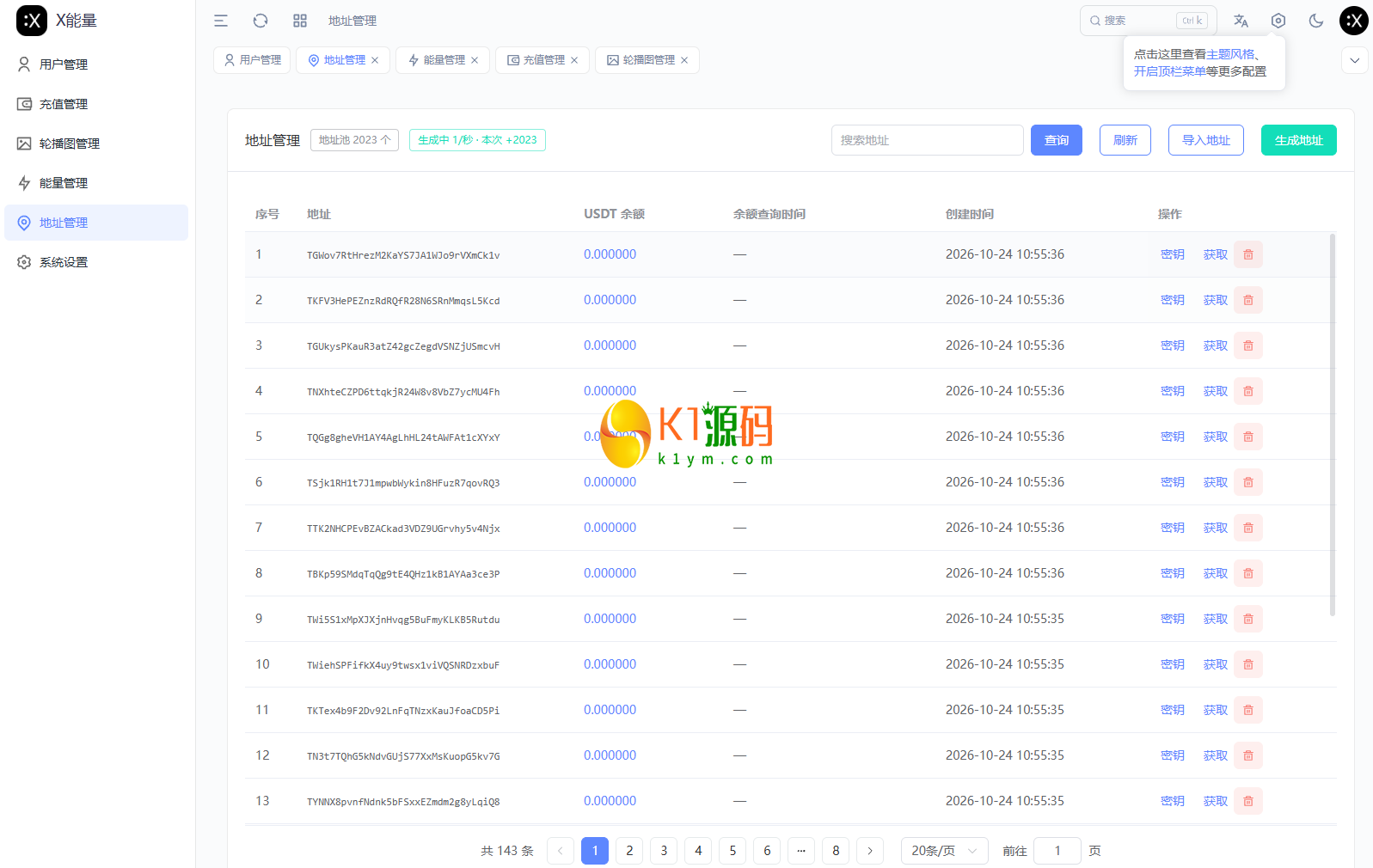Expand the tabs dropdown chevron
This screenshot has width=1373, height=868.
tap(1355, 60)
